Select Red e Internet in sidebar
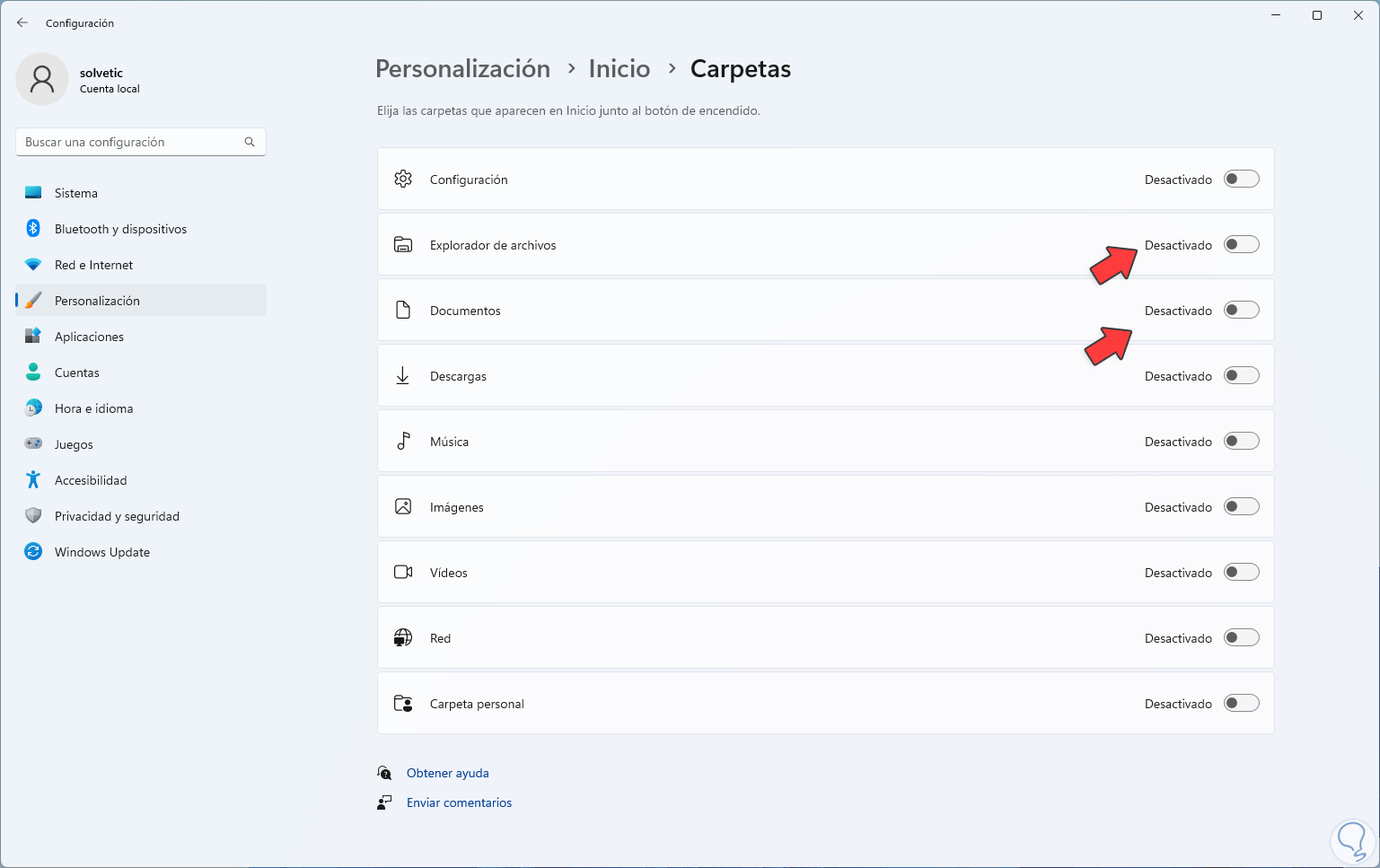The width and height of the screenshot is (1380, 868). (x=93, y=265)
